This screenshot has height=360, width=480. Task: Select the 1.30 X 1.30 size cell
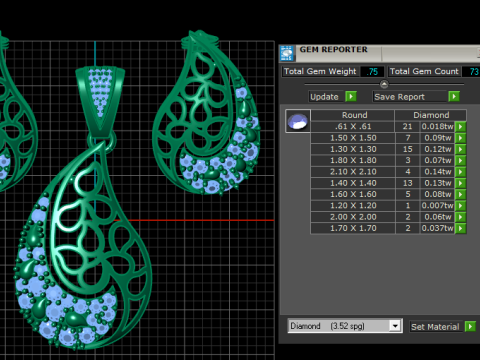(353, 149)
